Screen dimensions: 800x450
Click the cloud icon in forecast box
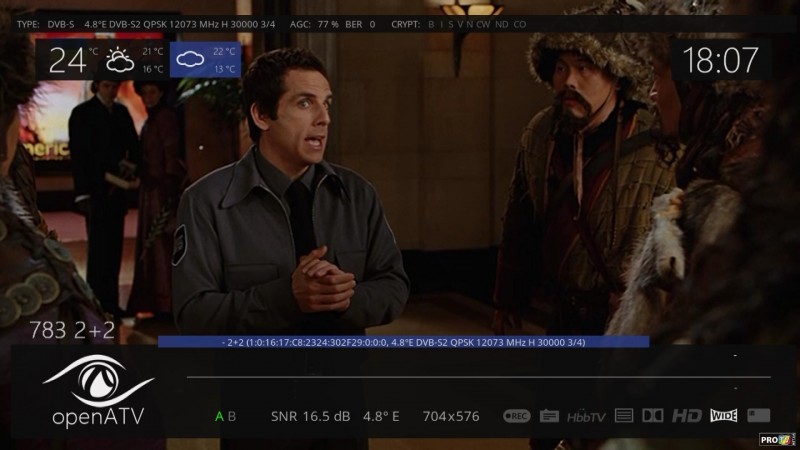tap(189, 61)
